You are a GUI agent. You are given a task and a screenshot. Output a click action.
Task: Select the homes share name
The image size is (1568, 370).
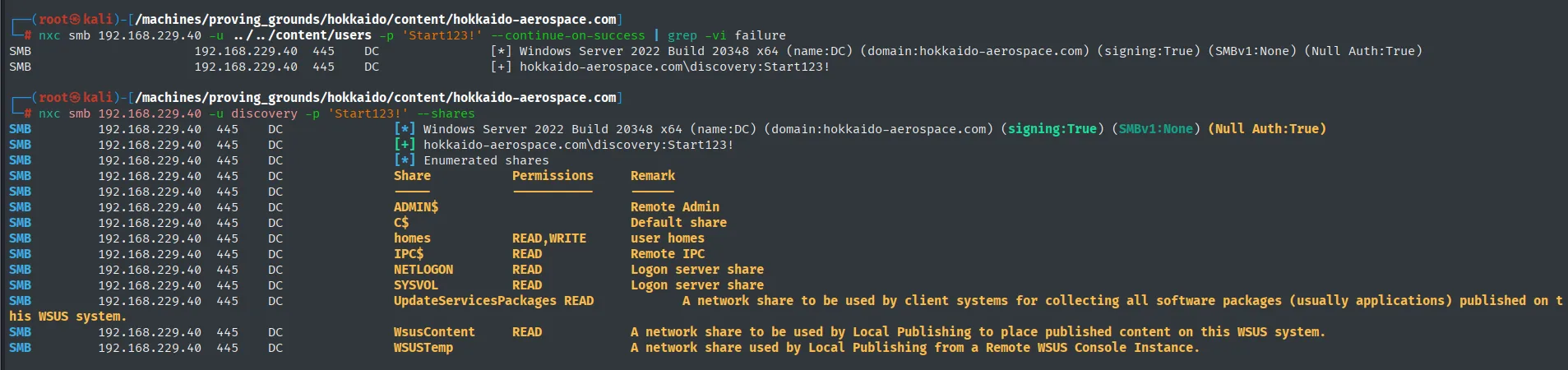pyautogui.click(x=412, y=238)
